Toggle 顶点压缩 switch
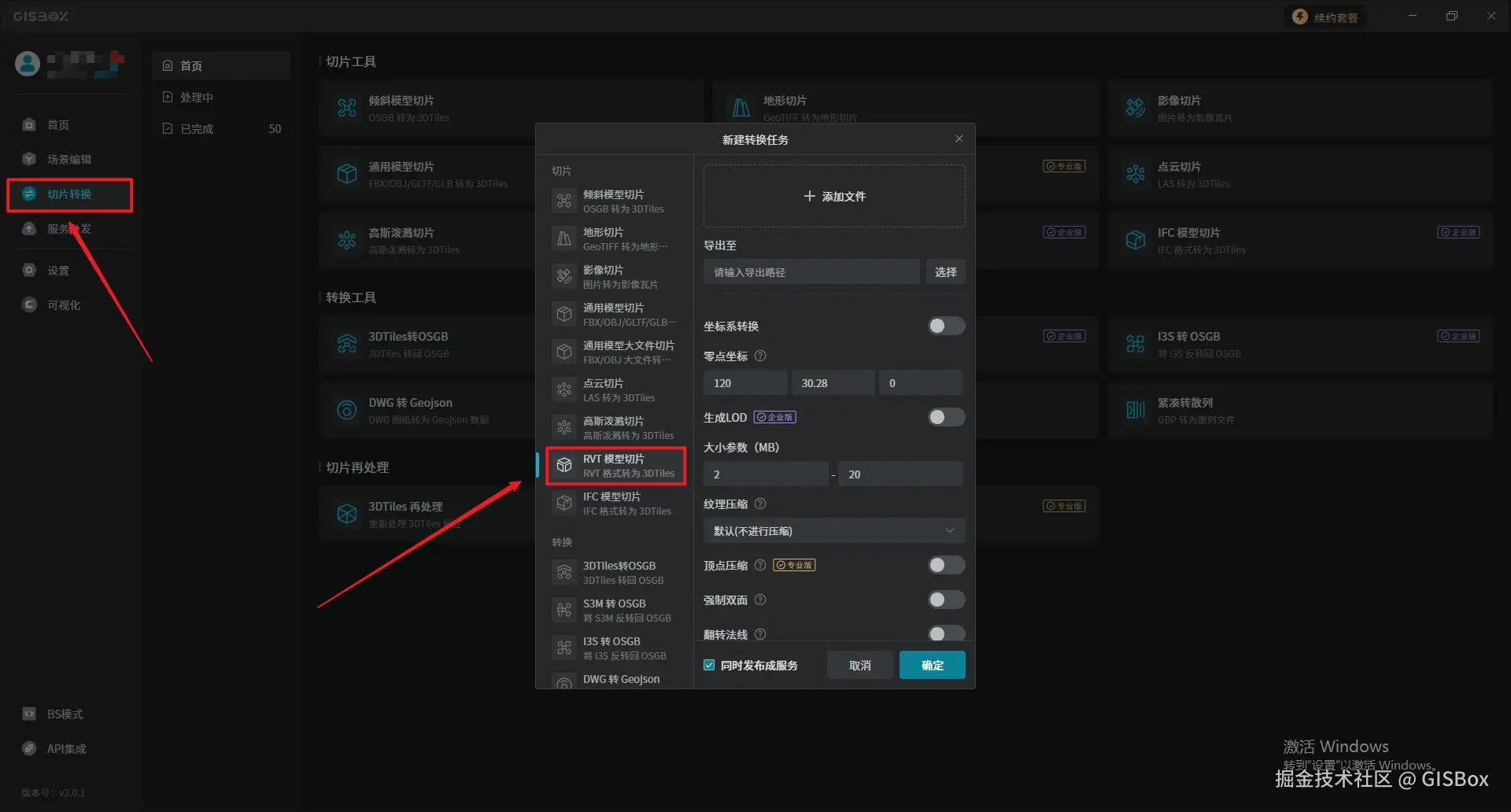The height and width of the screenshot is (812, 1511). [x=946, y=565]
